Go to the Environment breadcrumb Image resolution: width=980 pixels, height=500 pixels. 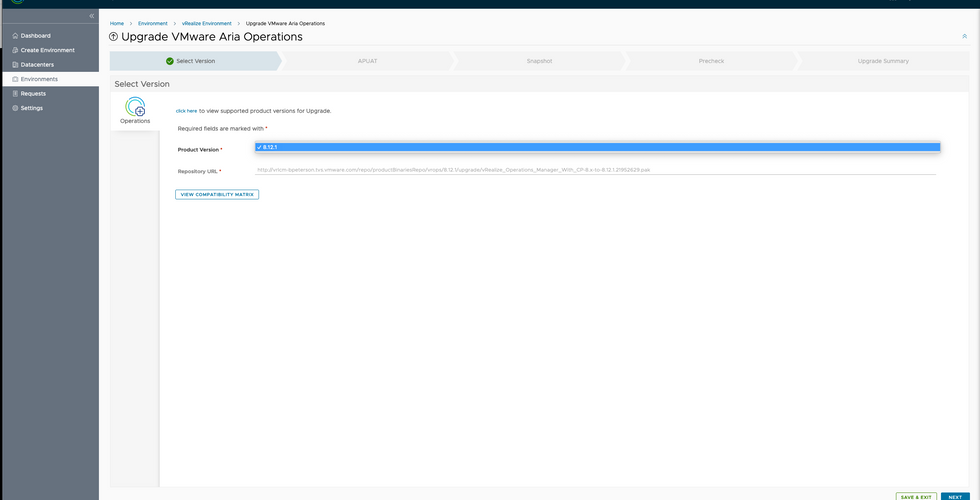coord(153,23)
